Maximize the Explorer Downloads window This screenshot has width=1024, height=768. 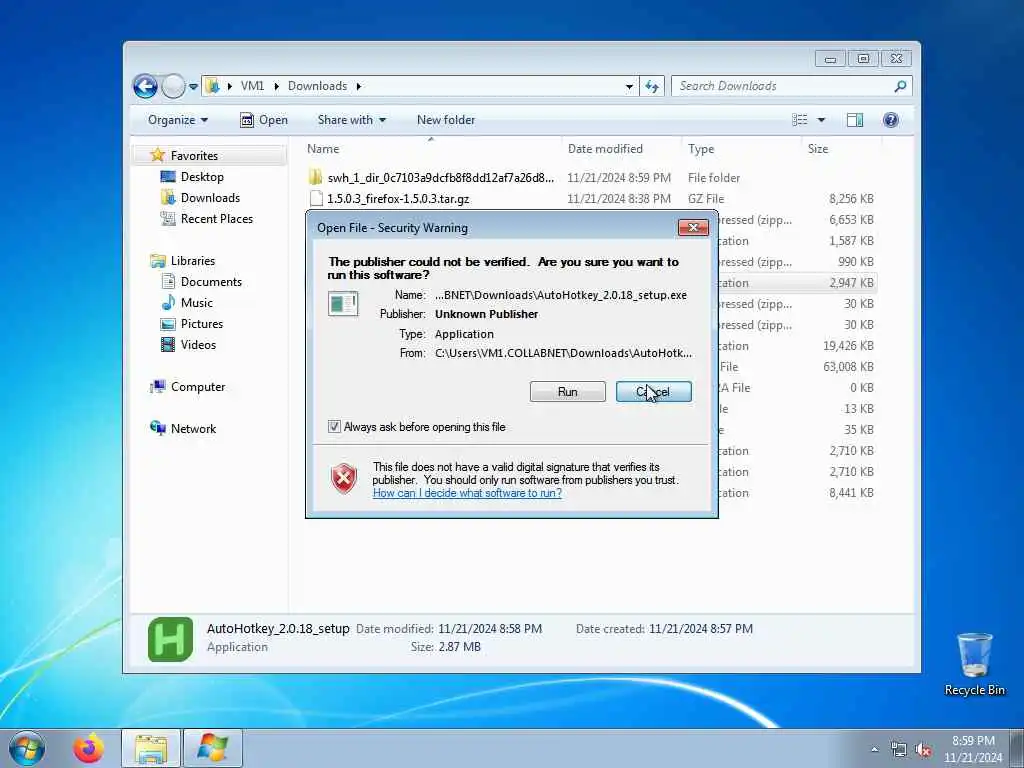[x=863, y=59]
